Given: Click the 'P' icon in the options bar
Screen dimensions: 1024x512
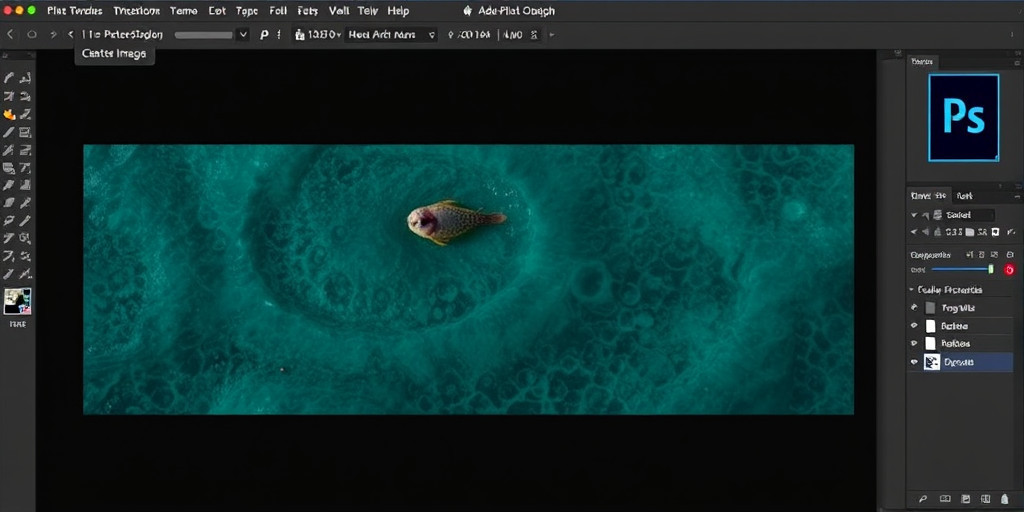Looking at the screenshot, I should 264,34.
